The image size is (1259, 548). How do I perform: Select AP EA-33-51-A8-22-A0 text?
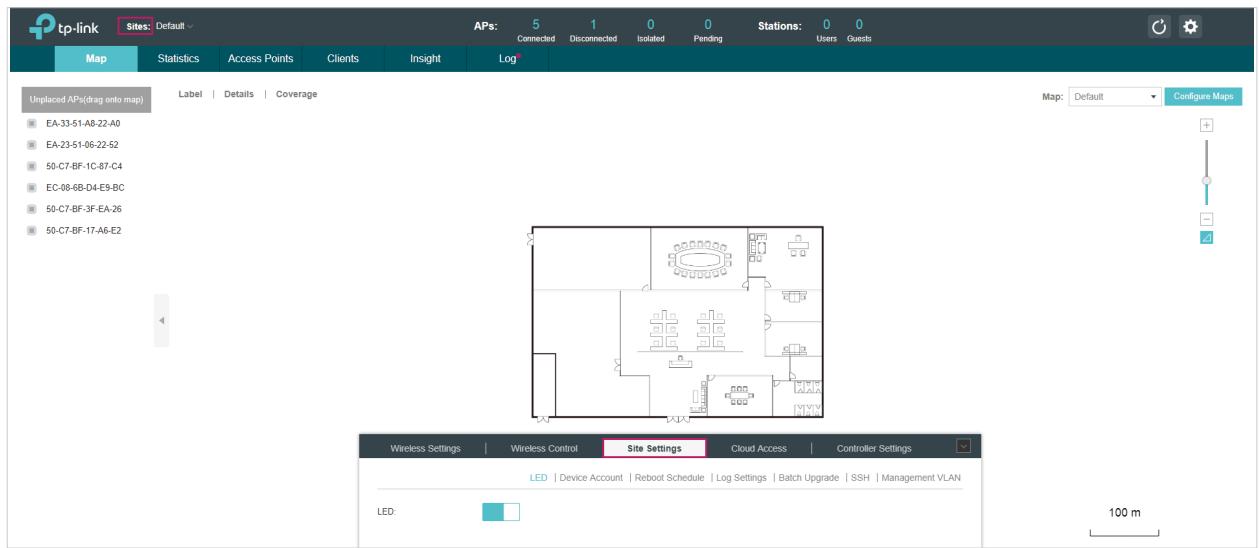click(83, 123)
